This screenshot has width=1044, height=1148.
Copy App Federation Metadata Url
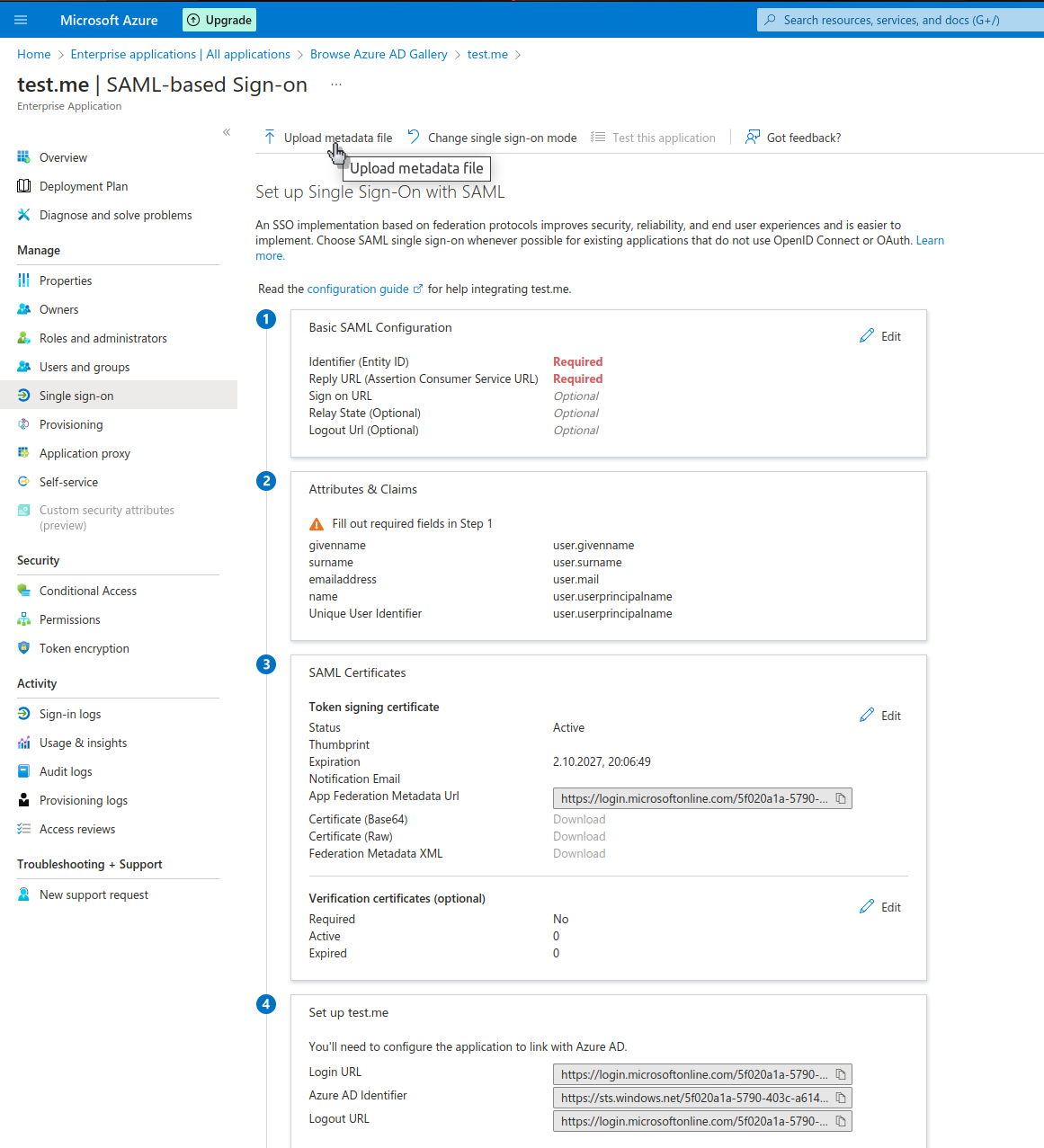point(841,798)
